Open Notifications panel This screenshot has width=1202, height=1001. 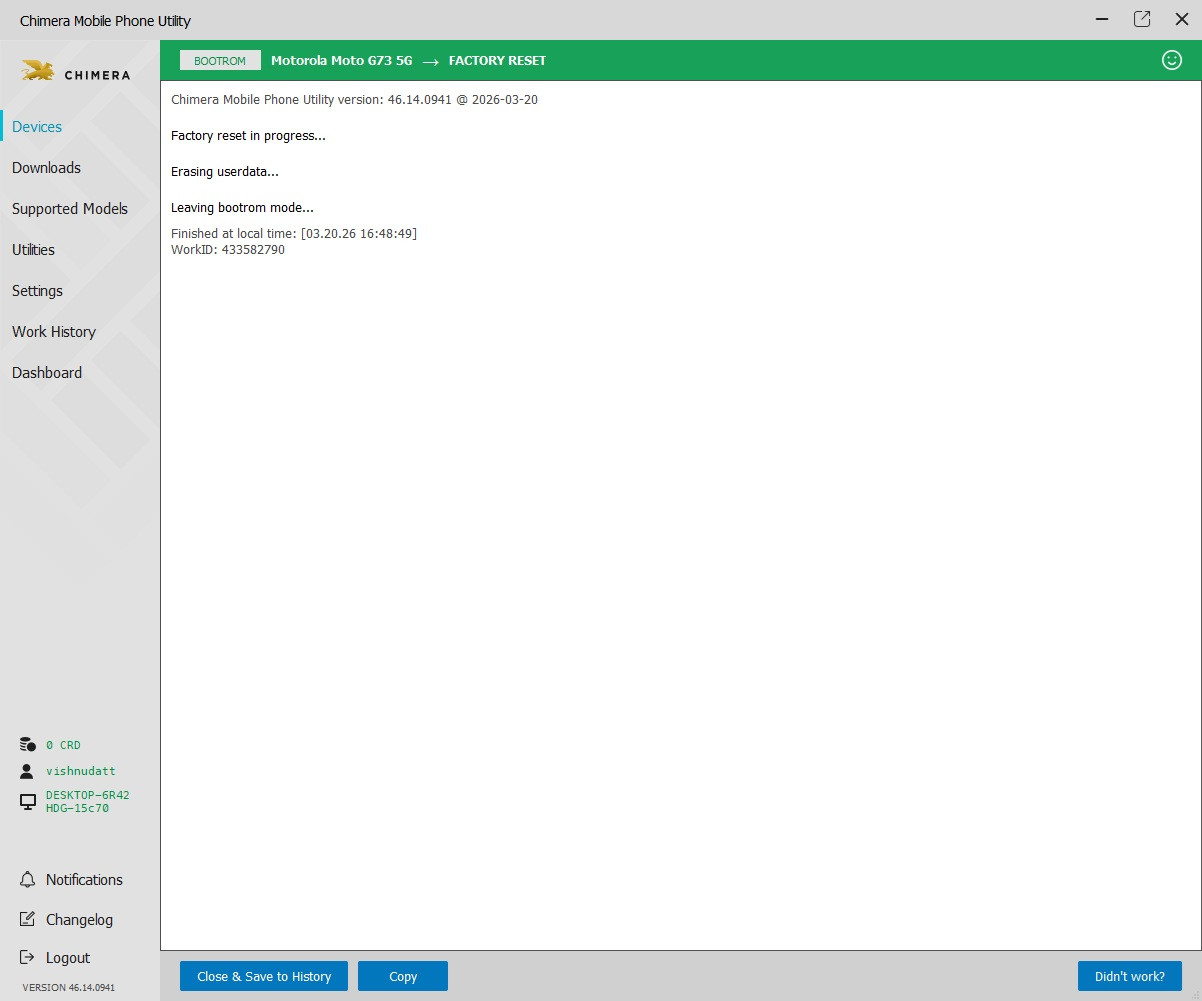point(84,880)
